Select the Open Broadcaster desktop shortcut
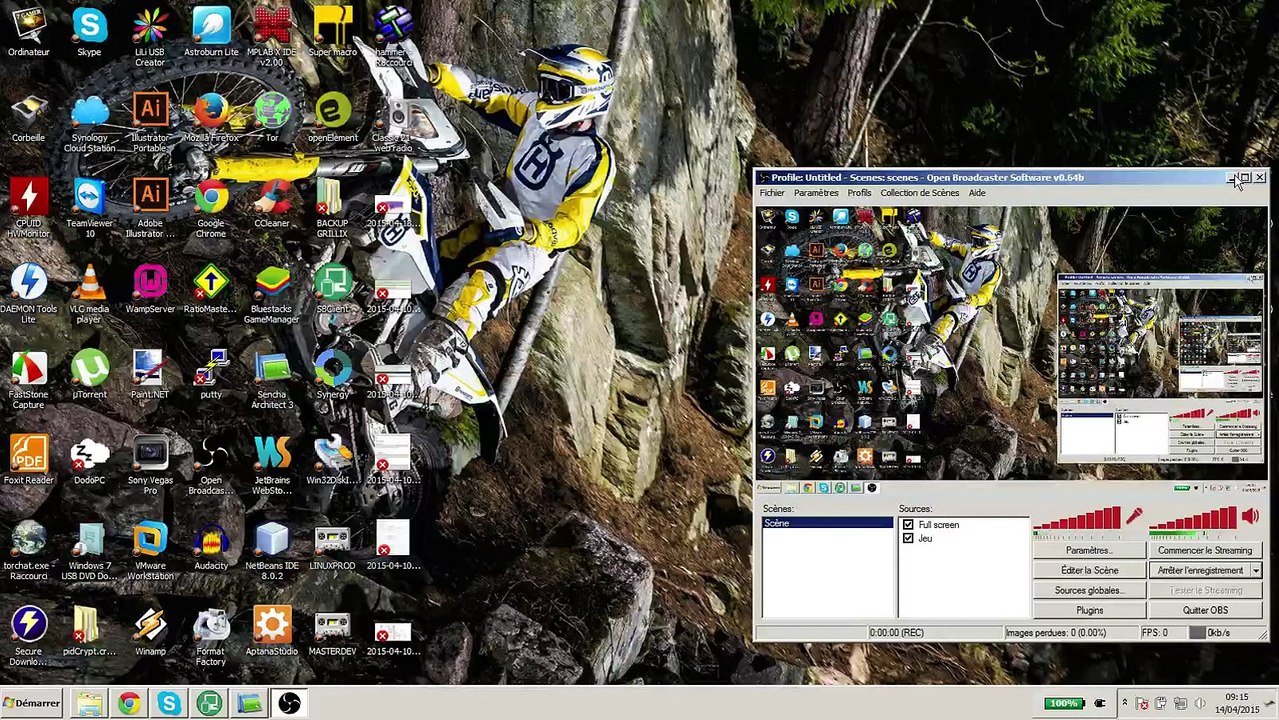The image size is (1279, 720). point(211,466)
